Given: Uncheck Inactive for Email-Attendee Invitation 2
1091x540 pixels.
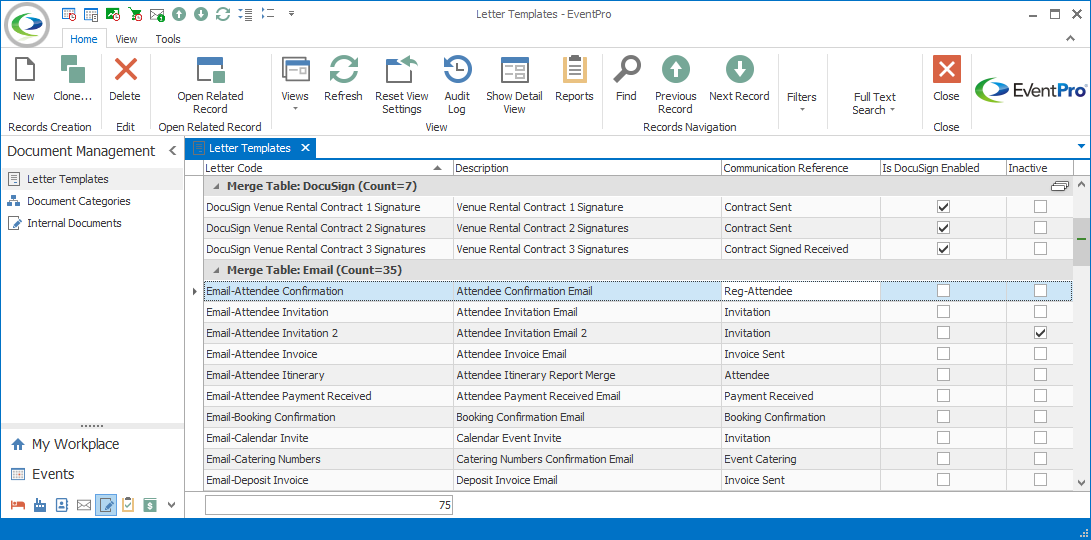Looking at the screenshot, I should pos(1040,333).
